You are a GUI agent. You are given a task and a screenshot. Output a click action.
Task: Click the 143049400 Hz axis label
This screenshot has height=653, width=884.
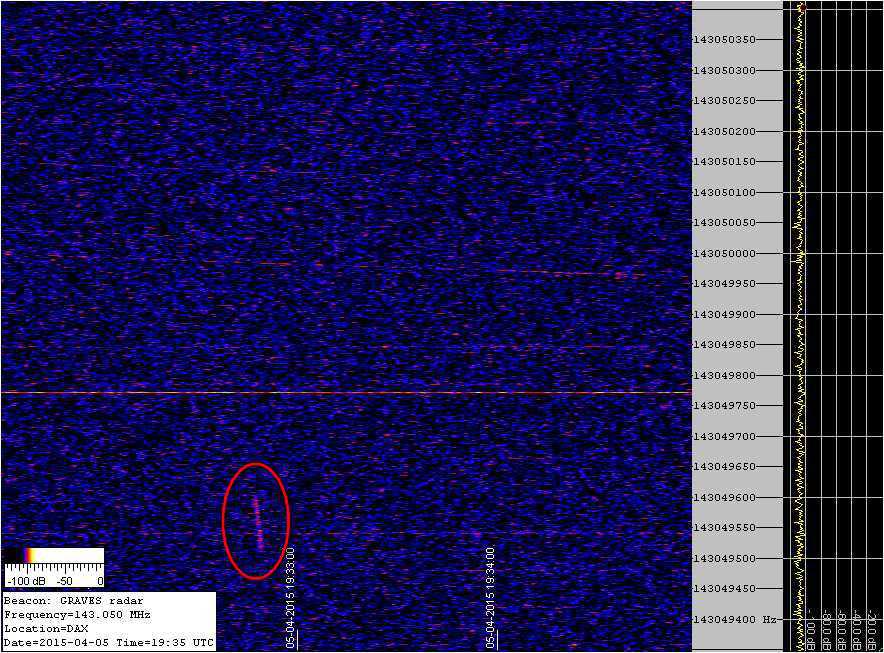pos(735,619)
